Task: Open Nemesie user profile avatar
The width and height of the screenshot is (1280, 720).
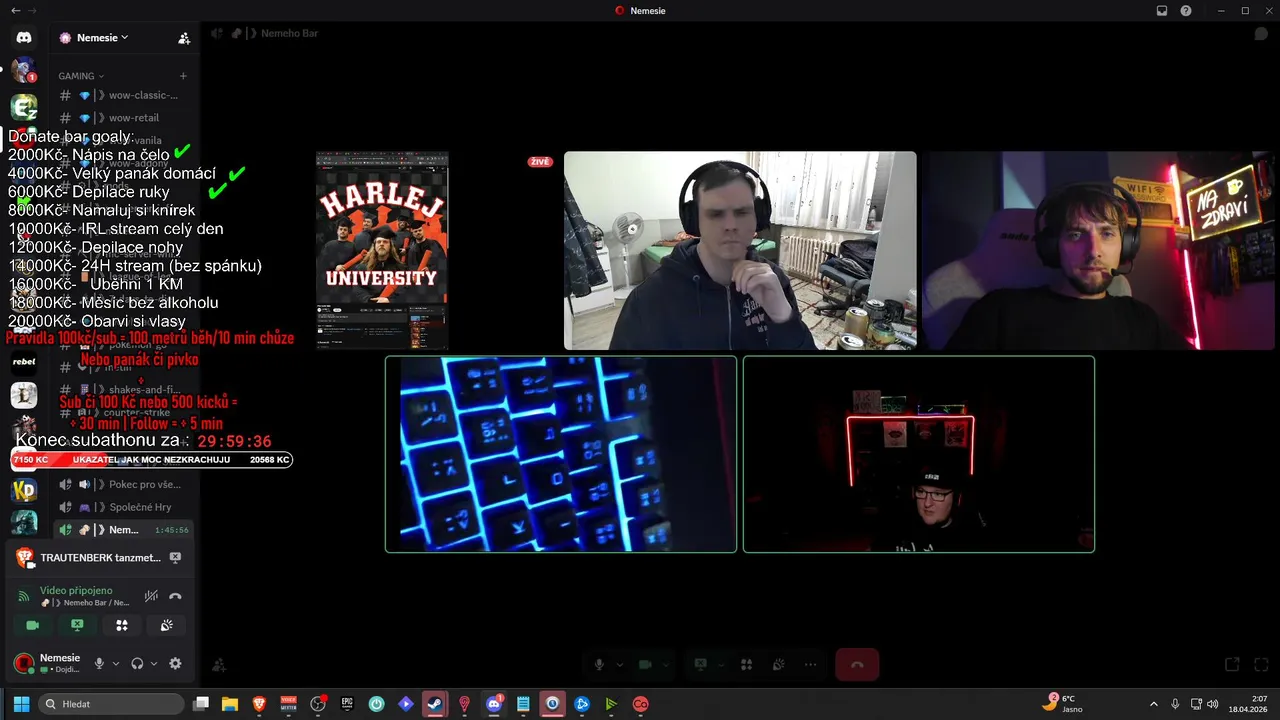Action: 24,663
